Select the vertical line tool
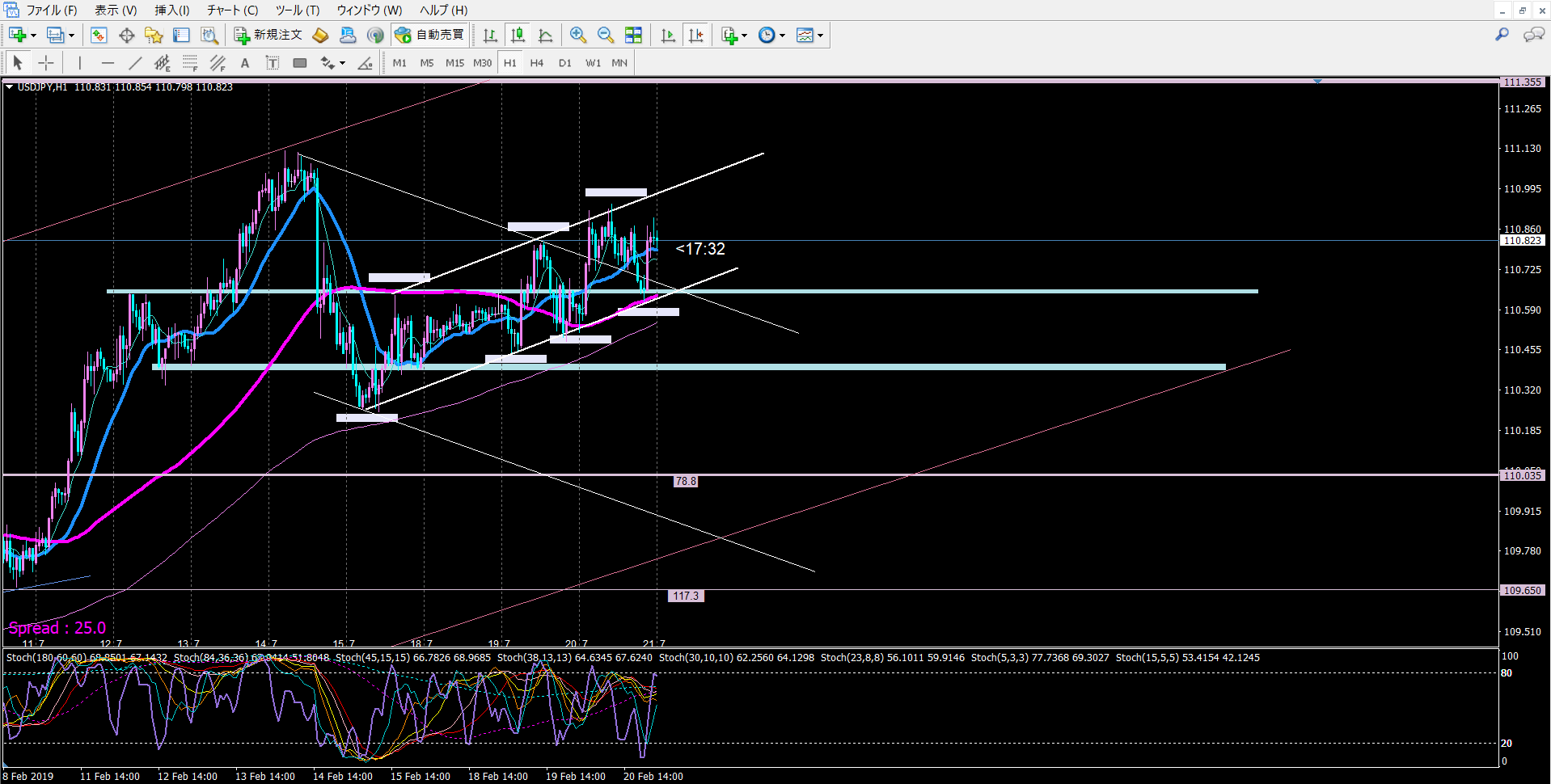1551x784 pixels. click(x=79, y=62)
